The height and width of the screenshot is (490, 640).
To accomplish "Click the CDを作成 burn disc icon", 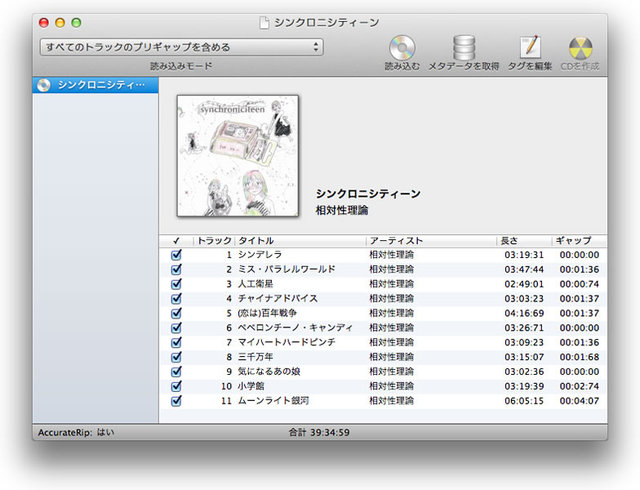I will click(x=581, y=48).
